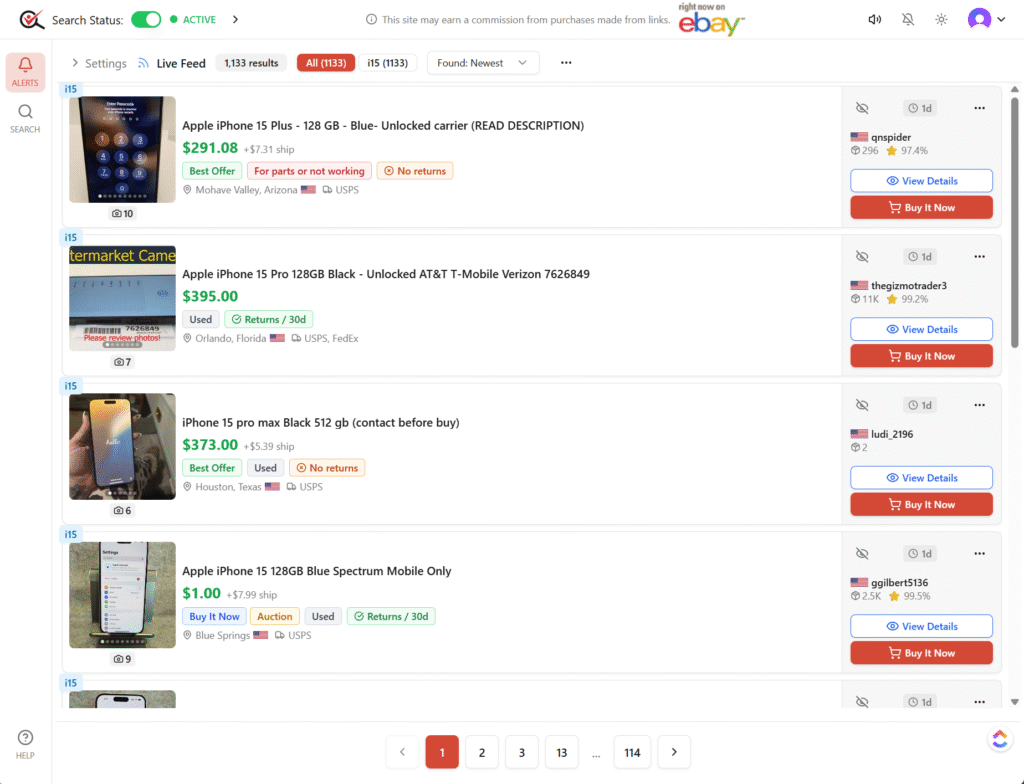
Task: Go to page 2 of results
Action: pyautogui.click(x=481, y=752)
